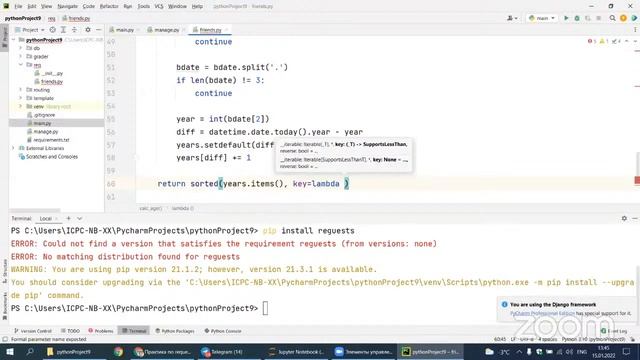Click Expand All icon in Project panel
This screenshot has height=360, width=640.
click(63, 30)
